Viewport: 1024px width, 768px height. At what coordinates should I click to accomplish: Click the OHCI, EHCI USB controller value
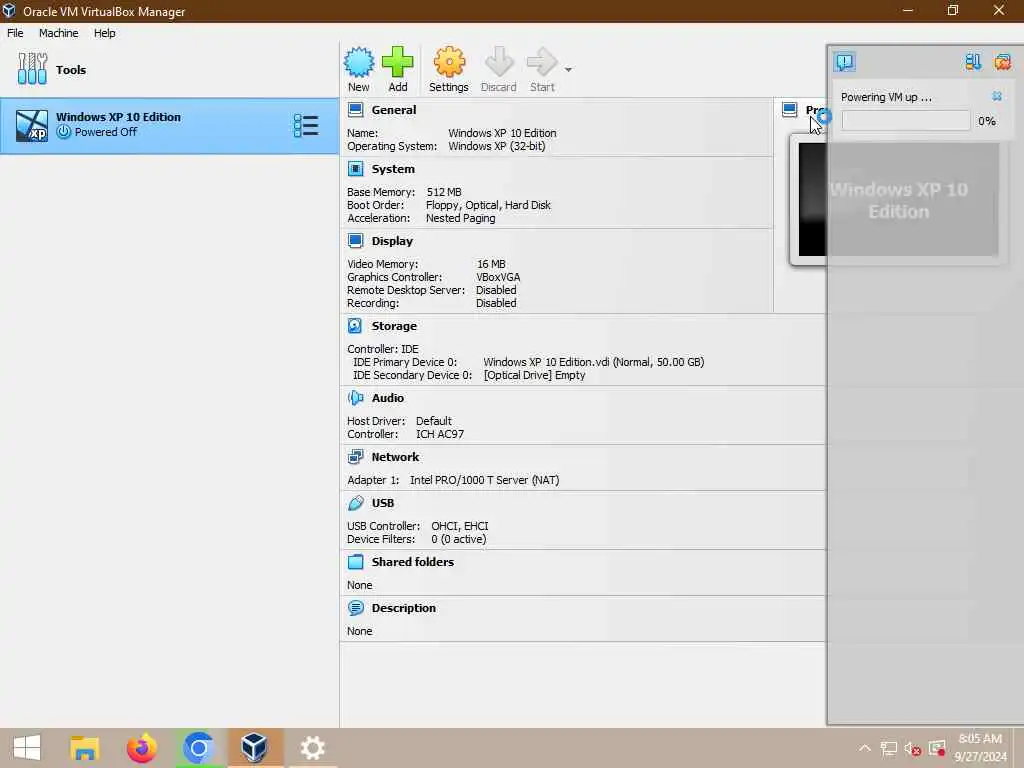coord(460,526)
